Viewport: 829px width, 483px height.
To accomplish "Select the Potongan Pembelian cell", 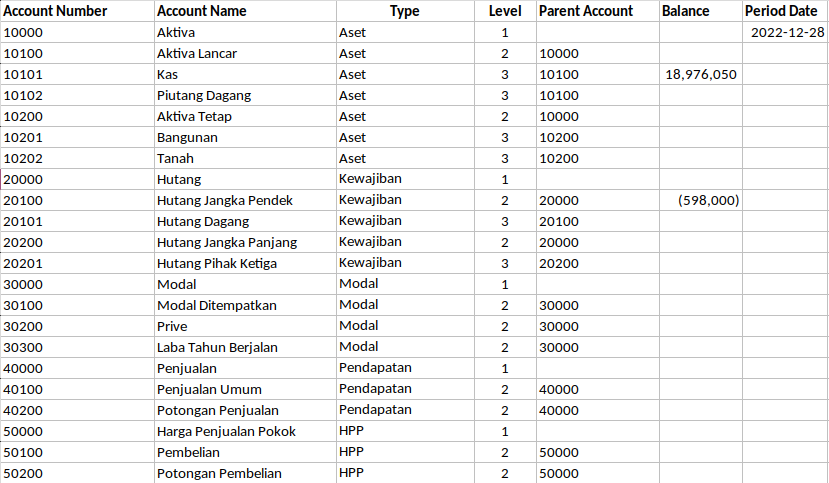I will point(245,473).
